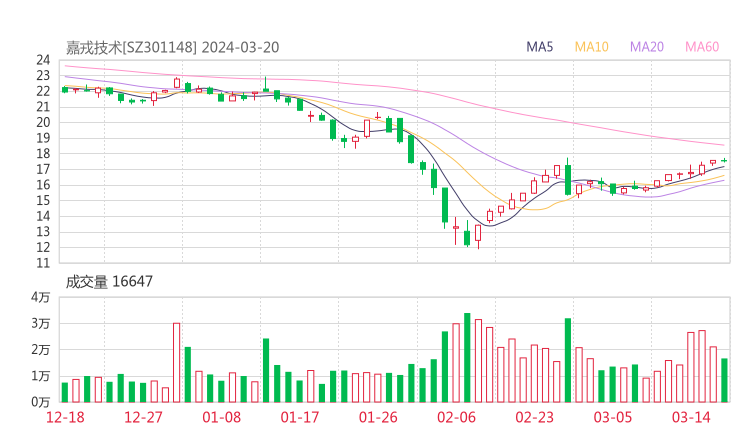
Task: Click the 4万 volume axis label
Action: click(41, 297)
